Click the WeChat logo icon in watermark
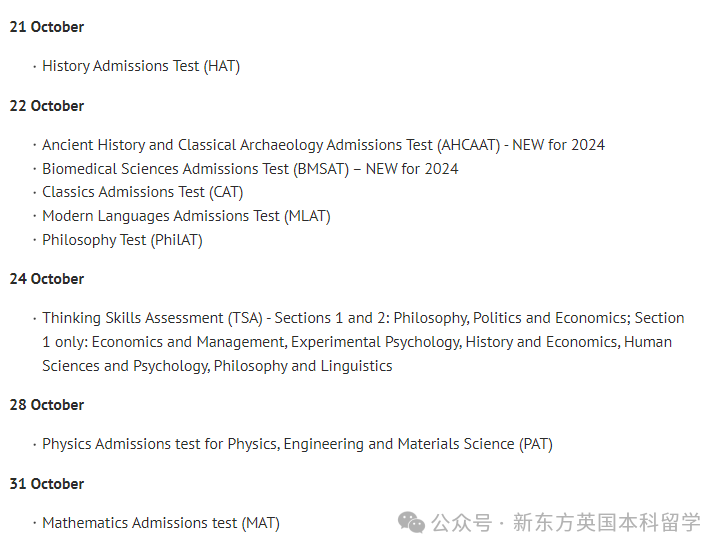 [x=411, y=522]
